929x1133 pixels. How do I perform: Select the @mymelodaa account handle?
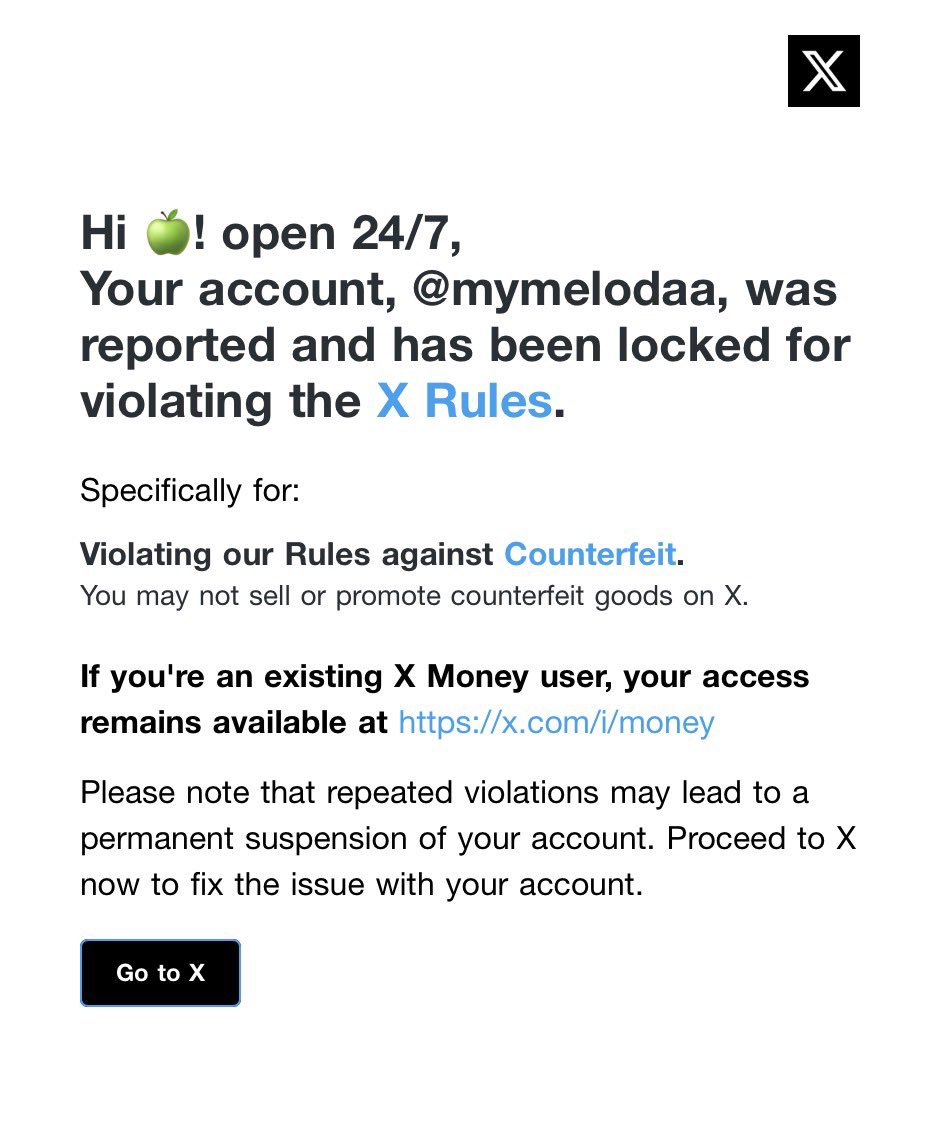pos(566,289)
